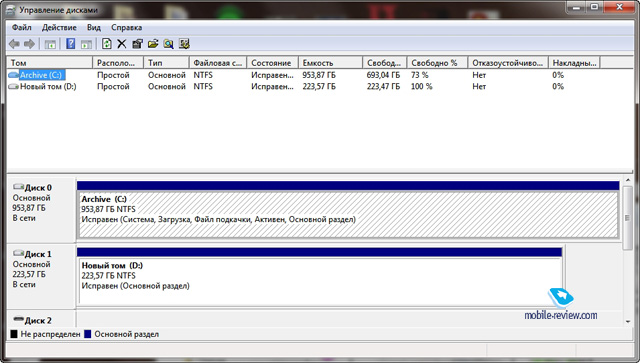
Task: Click the Open folder toolbar icon
Action: tap(153, 44)
